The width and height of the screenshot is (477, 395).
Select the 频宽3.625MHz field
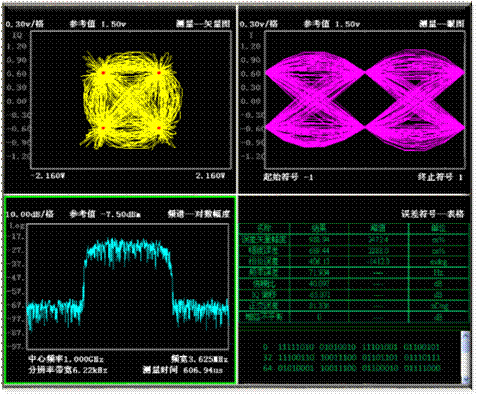coord(200,359)
